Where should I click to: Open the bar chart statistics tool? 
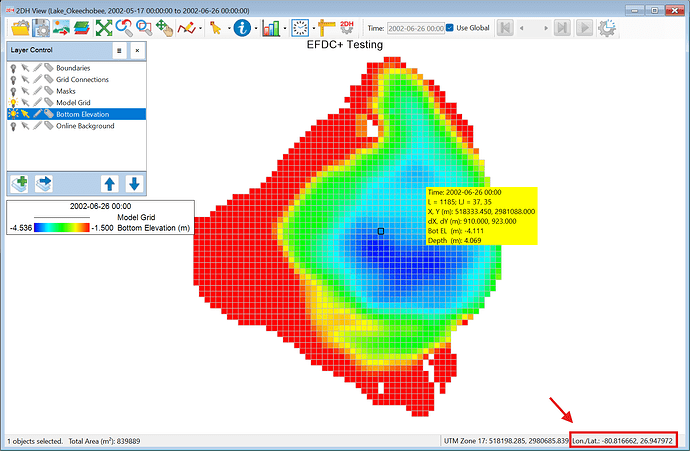pos(271,28)
